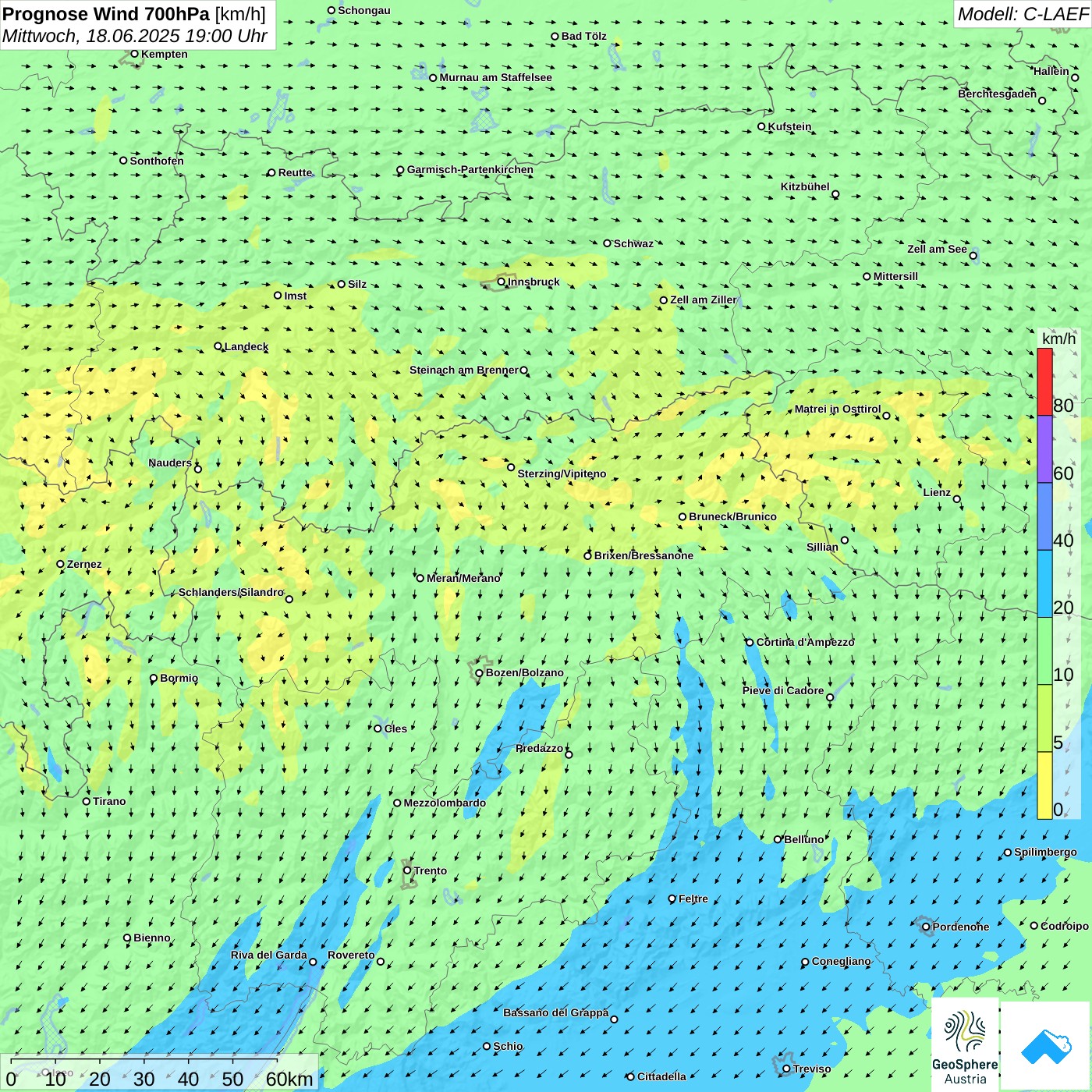Click the Lienz location dot
1092x1092 pixels.
point(957,499)
